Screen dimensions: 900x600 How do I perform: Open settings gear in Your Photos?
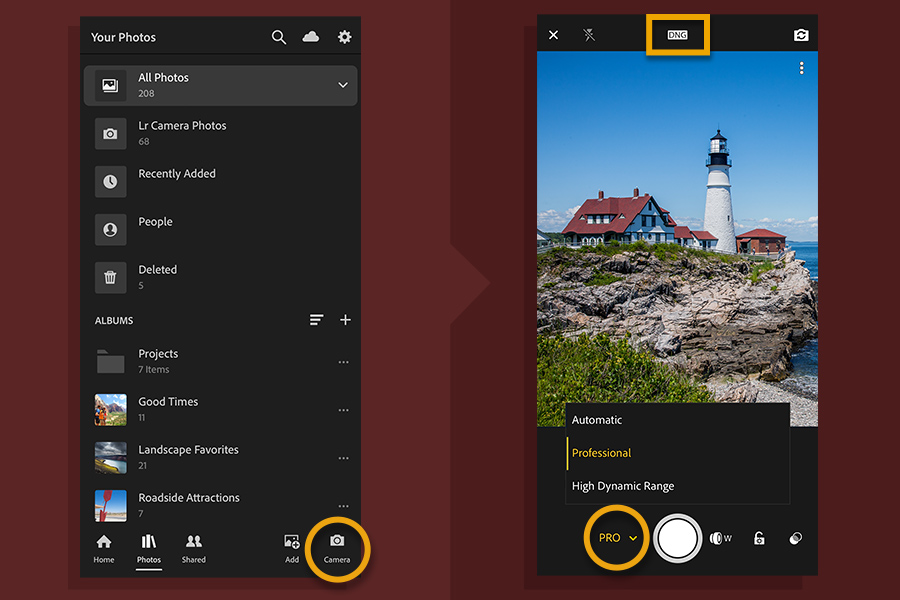tap(344, 37)
